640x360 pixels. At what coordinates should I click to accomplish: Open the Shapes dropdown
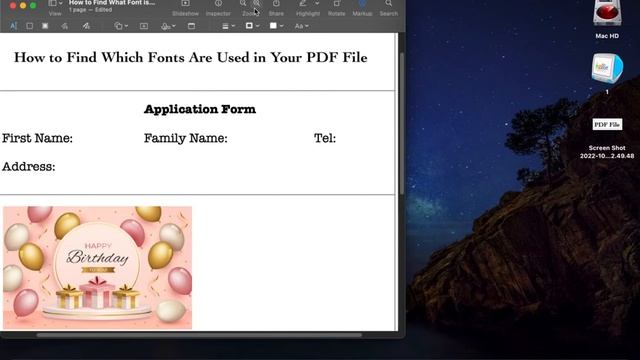click(121, 26)
